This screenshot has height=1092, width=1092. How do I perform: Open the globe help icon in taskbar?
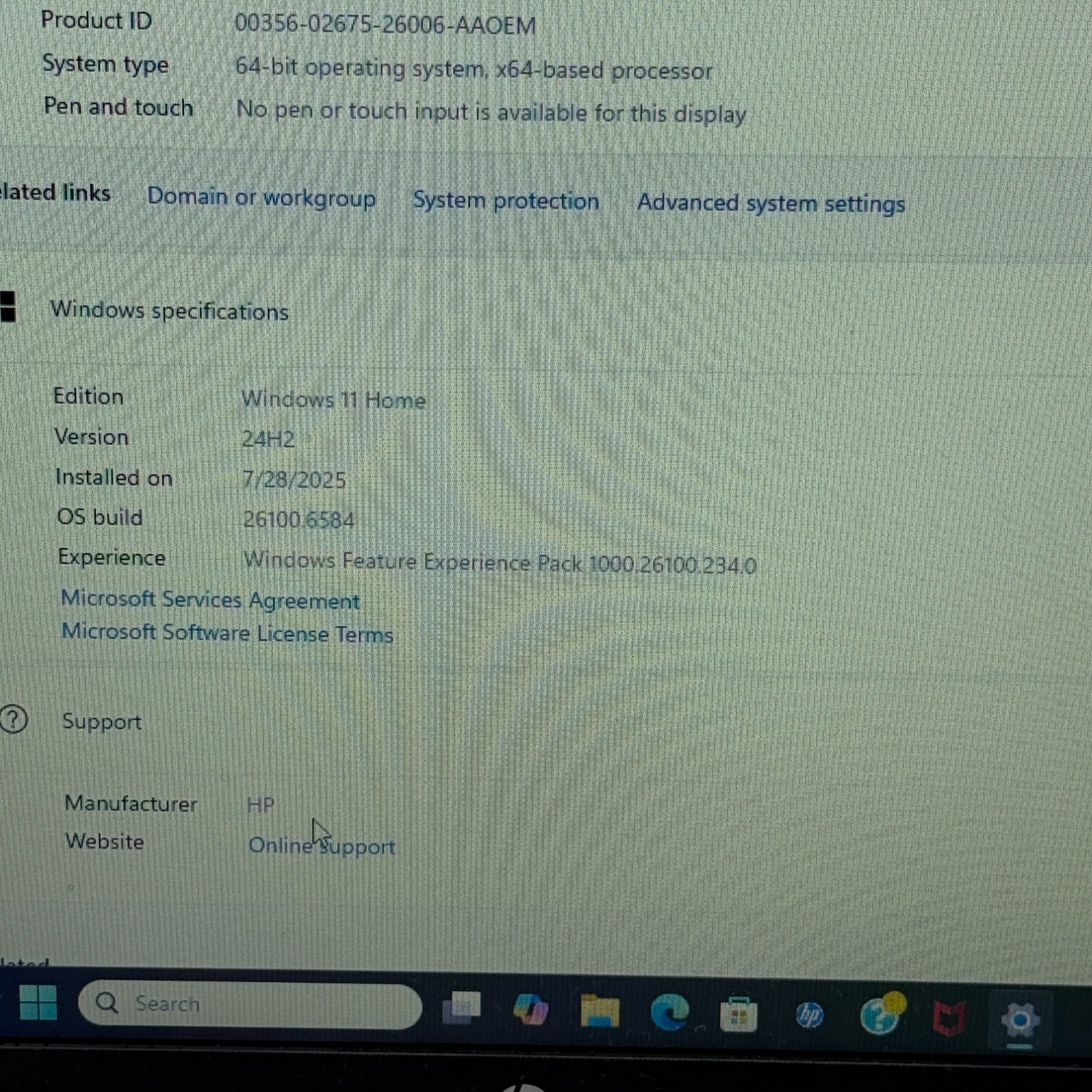[880, 1016]
